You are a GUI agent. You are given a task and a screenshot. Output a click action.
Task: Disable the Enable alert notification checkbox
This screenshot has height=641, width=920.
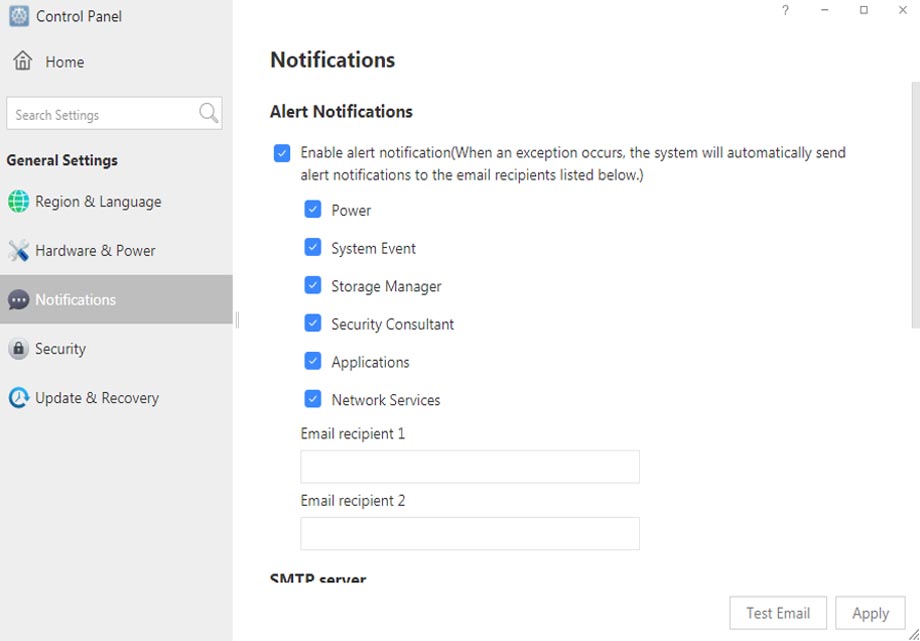tap(282, 154)
